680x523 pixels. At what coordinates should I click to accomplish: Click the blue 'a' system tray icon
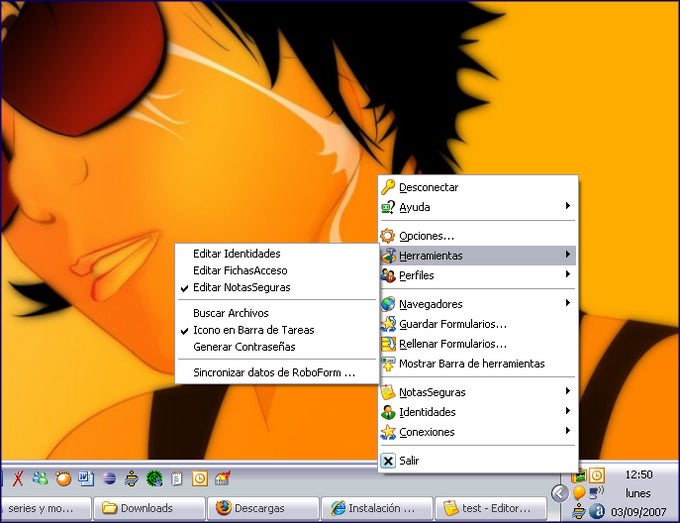(x=598, y=512)
